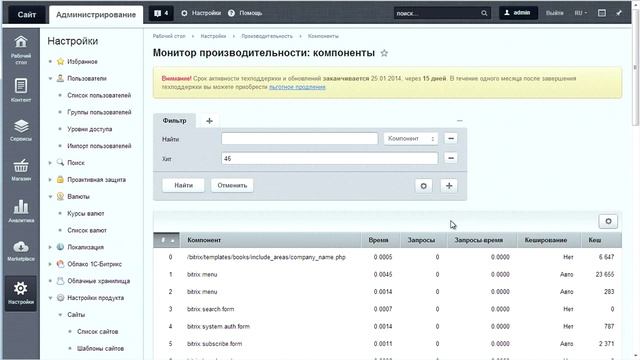The image size is (640, 360).
Task: Open Помощь menu in top bar
Action: click(x=245, y=13)
